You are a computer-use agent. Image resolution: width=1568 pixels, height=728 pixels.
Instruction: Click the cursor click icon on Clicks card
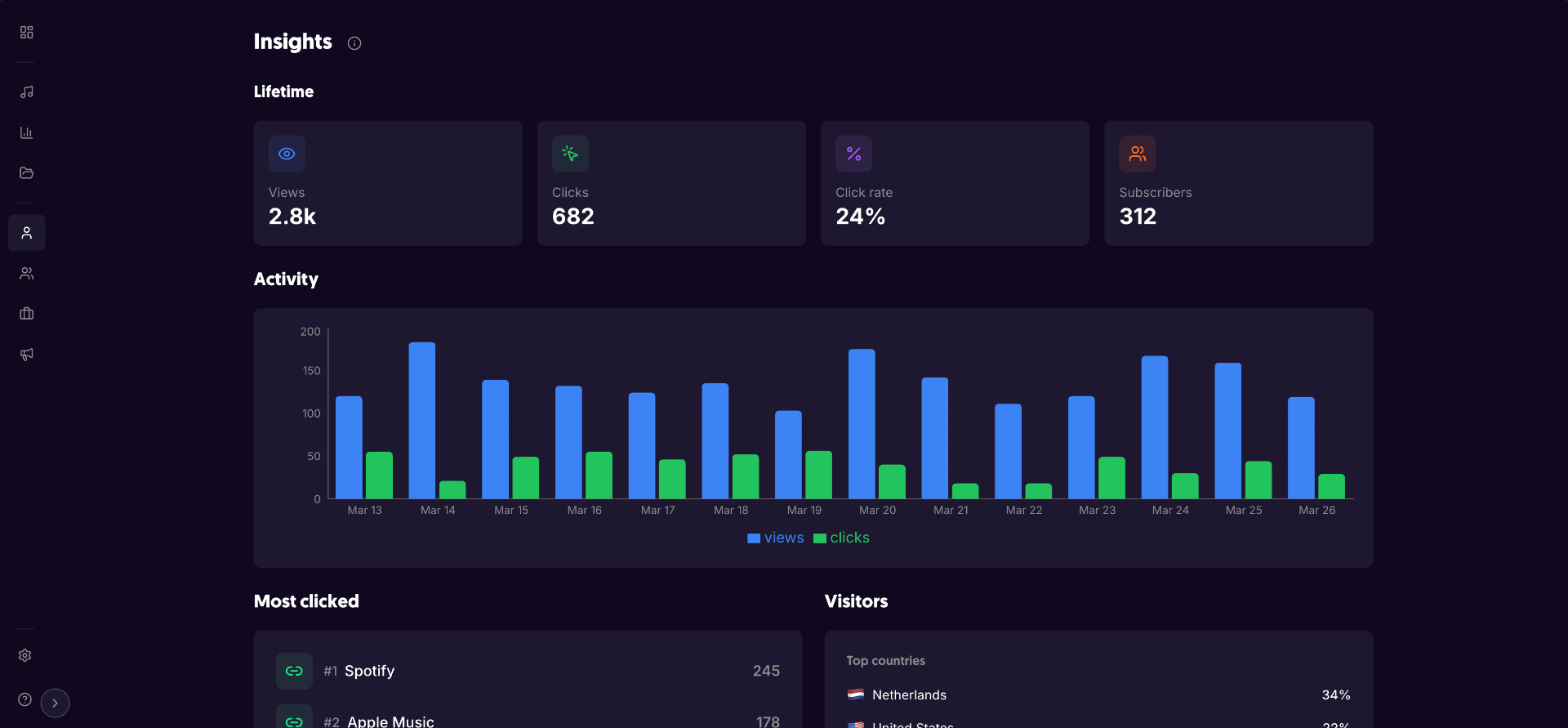click(x=570, y=154)
